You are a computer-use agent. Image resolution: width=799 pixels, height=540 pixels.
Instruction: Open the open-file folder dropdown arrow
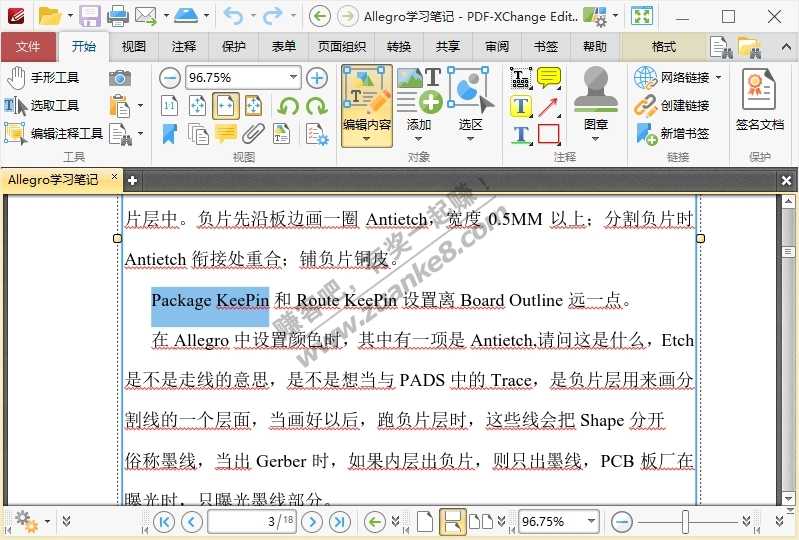point(70,16)
